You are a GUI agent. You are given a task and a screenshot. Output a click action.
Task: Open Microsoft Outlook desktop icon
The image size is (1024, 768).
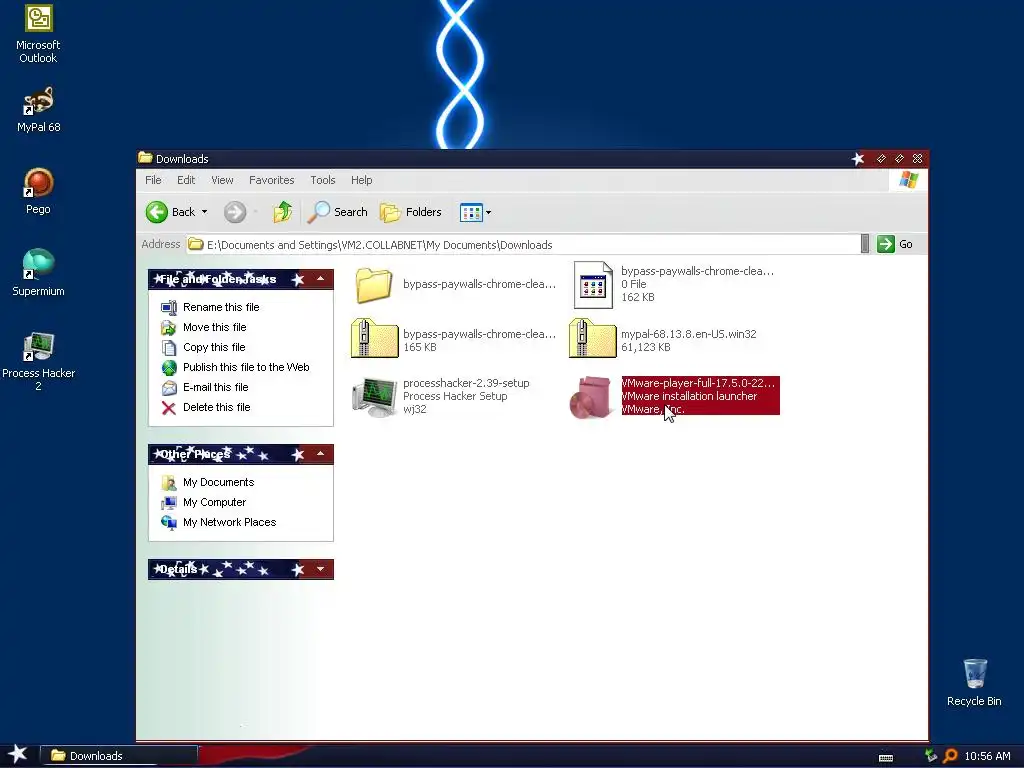tap(38, 34)
